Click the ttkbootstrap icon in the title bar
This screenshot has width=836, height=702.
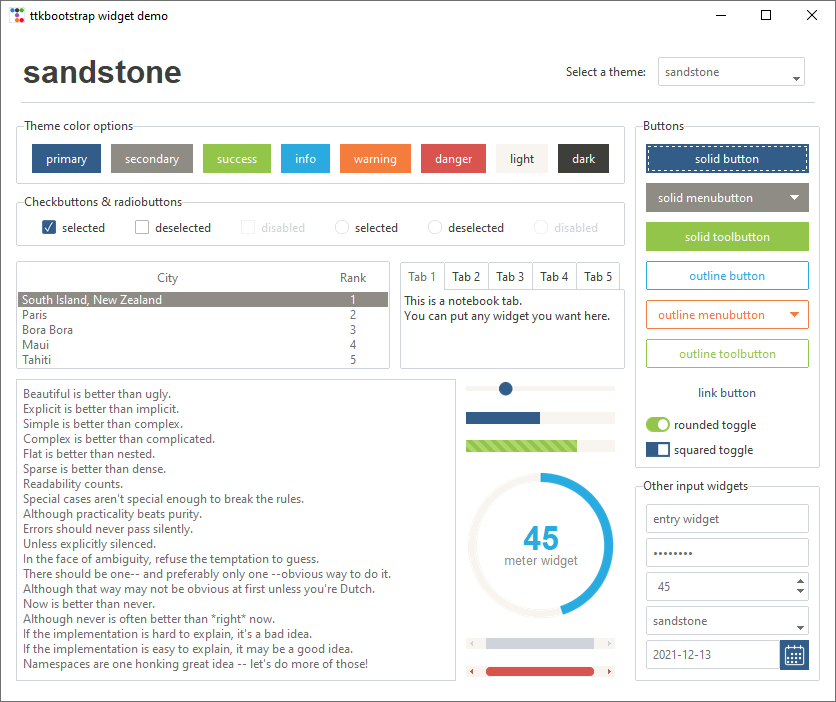[17, 15]
